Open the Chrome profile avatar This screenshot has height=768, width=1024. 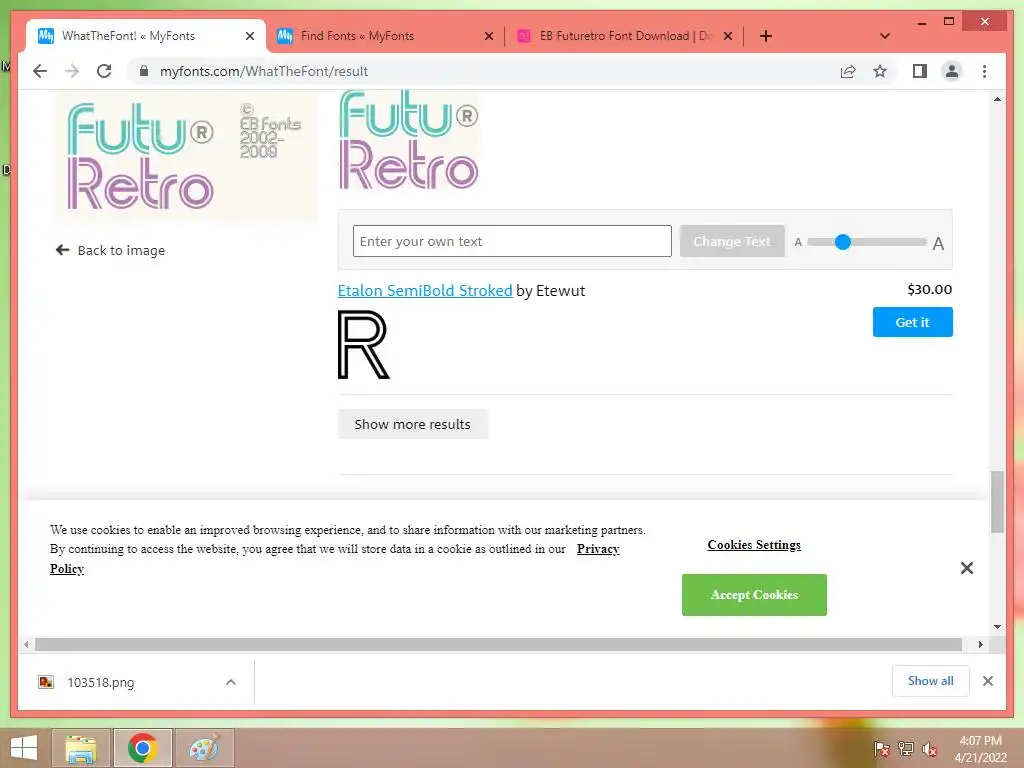pyautogui.click(x=952, y=71)
